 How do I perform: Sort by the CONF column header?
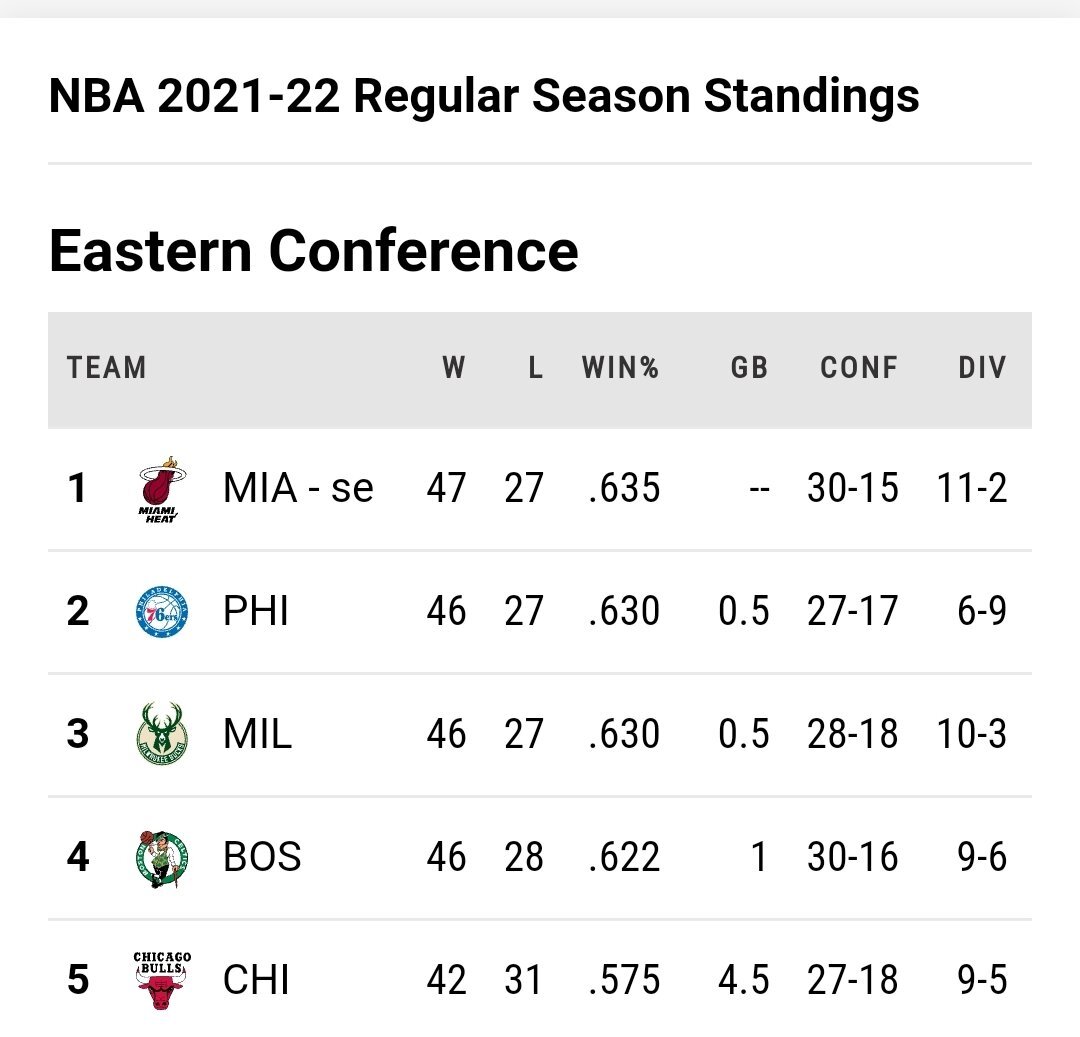coord(859,368)
